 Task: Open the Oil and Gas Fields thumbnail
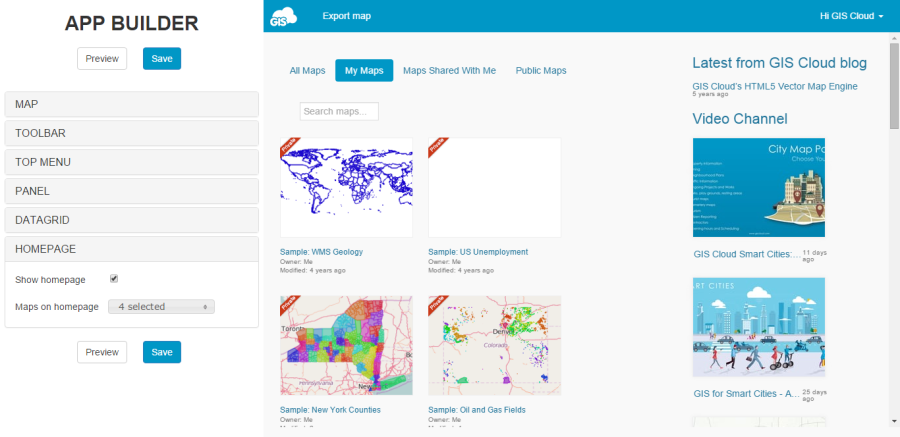pos(495,346)
